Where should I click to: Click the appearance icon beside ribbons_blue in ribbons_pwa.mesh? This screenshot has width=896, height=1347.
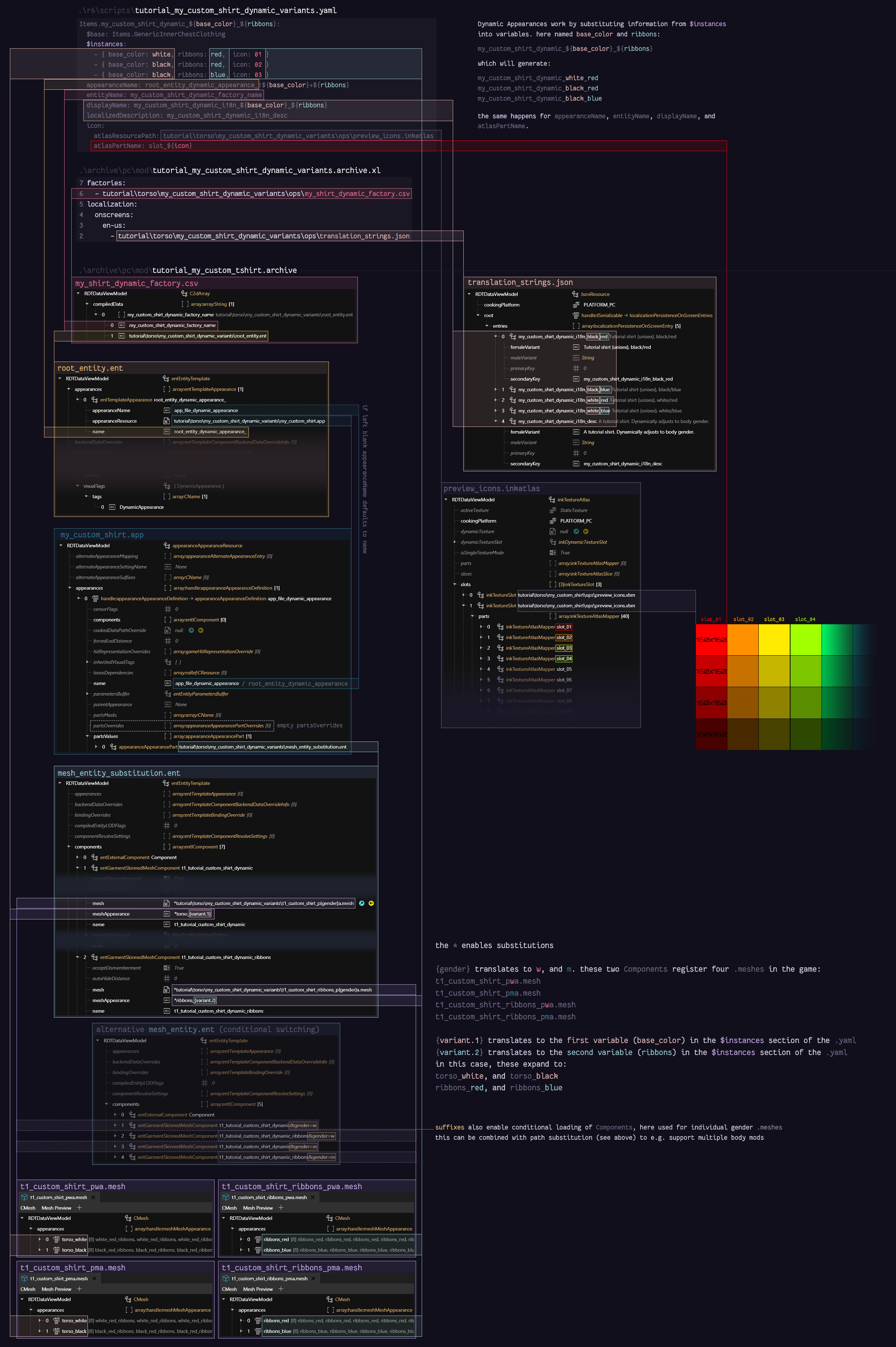pyautogui.click(x=258, y=1250)
